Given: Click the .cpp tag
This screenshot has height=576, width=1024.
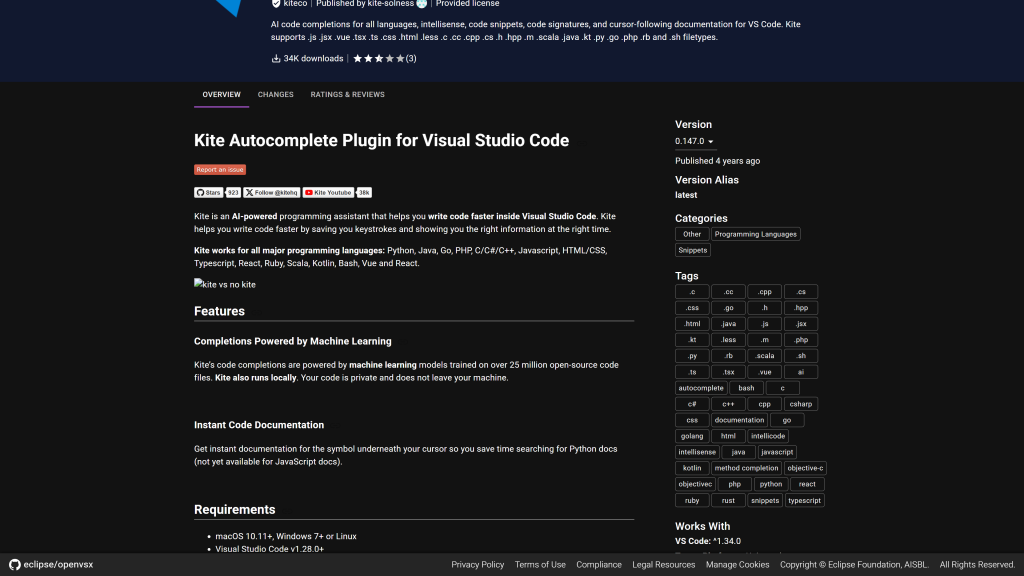Looking at the screenshot, I should (765, 292).
